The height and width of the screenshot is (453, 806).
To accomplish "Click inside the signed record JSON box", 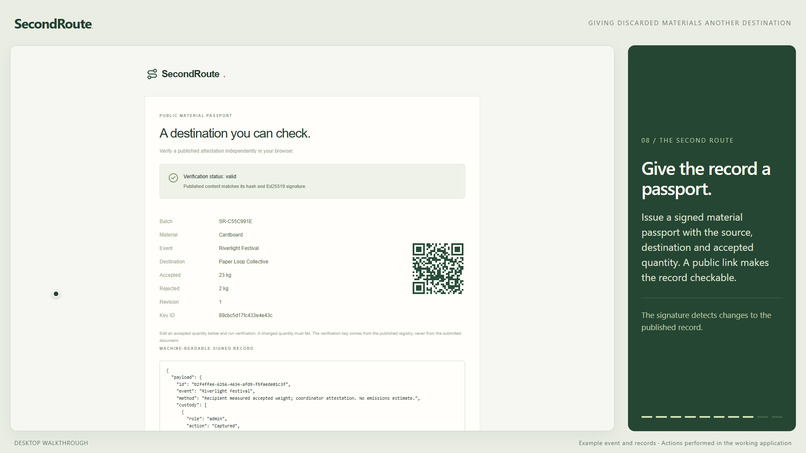I will pos(312,395).
